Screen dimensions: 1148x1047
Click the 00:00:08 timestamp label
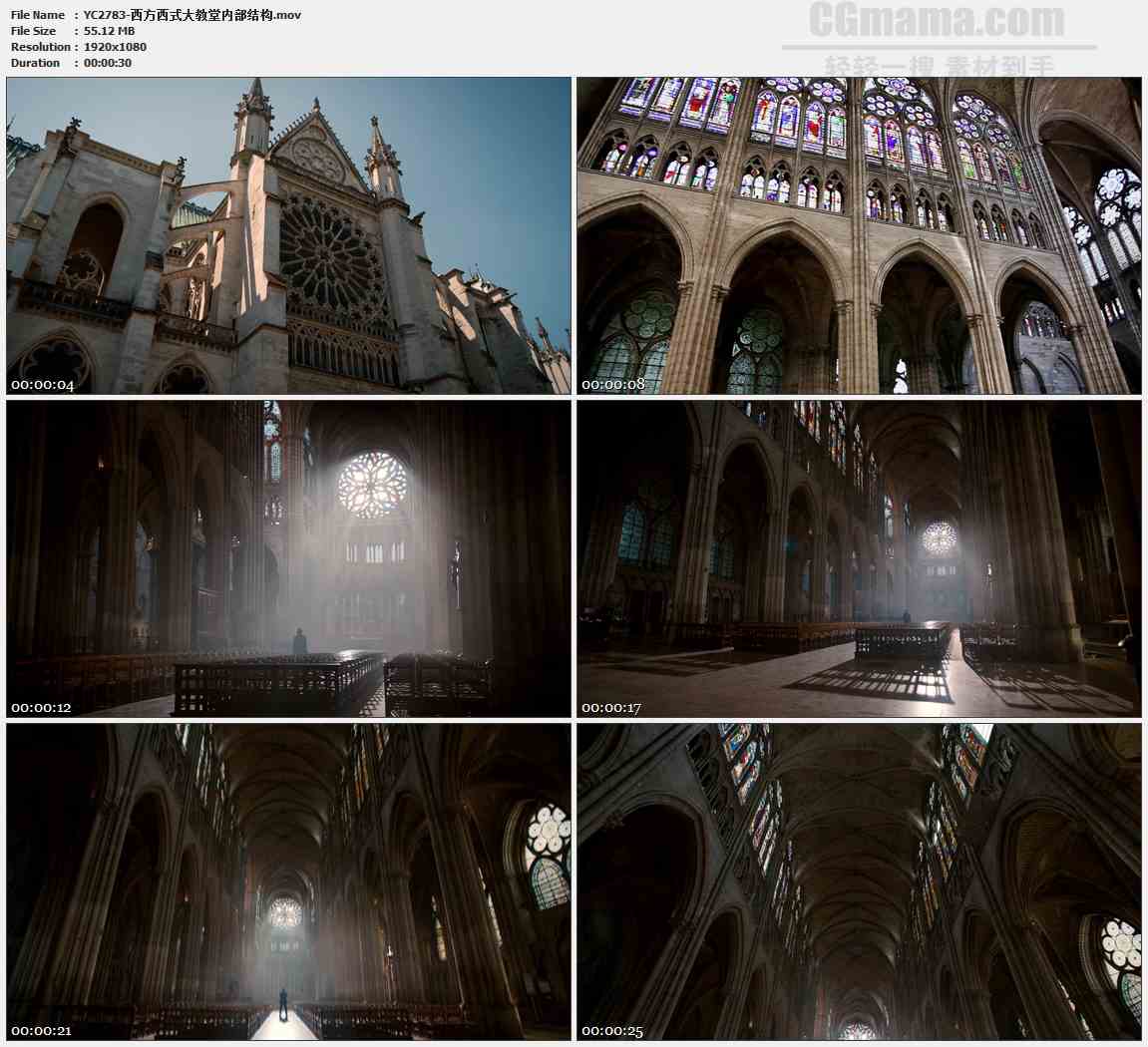[613, 384]
